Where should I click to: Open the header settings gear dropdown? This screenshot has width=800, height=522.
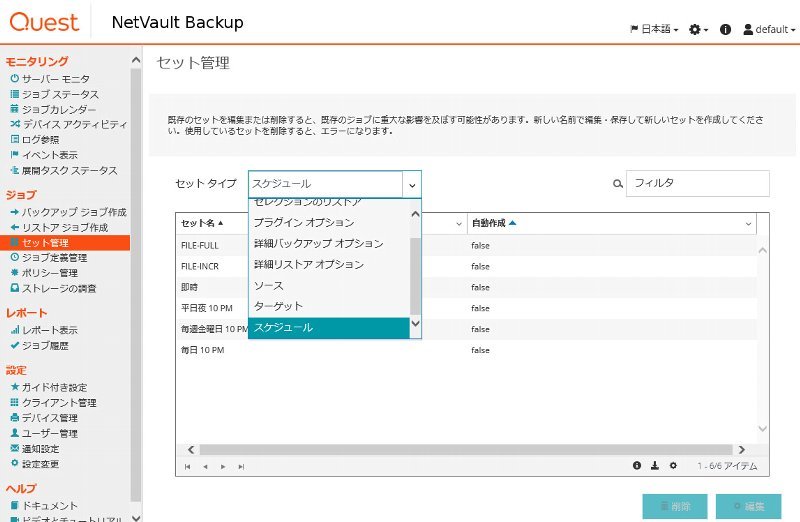pyautogui.click(x=698, y=30)
